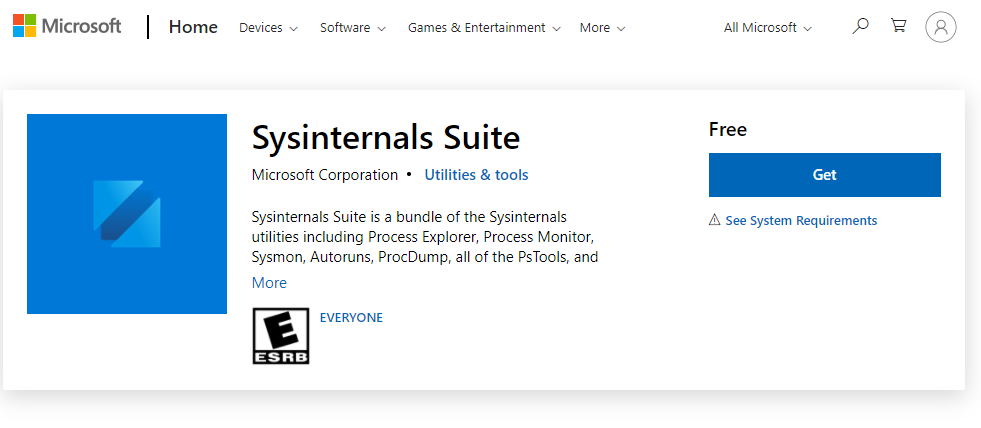Click More to expand the app description
981x428 pixels.
[269, 283]
